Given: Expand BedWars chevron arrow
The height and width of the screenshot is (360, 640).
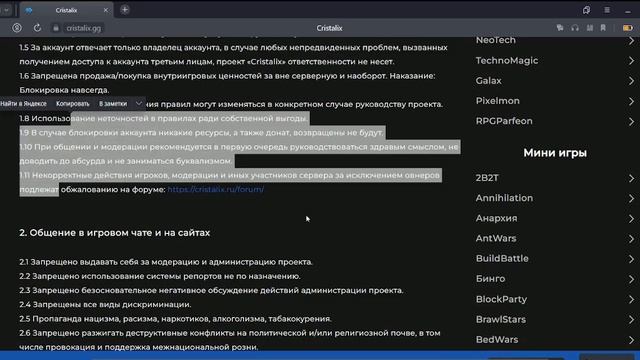Looking at the screenshot, I should pos(631,340).
